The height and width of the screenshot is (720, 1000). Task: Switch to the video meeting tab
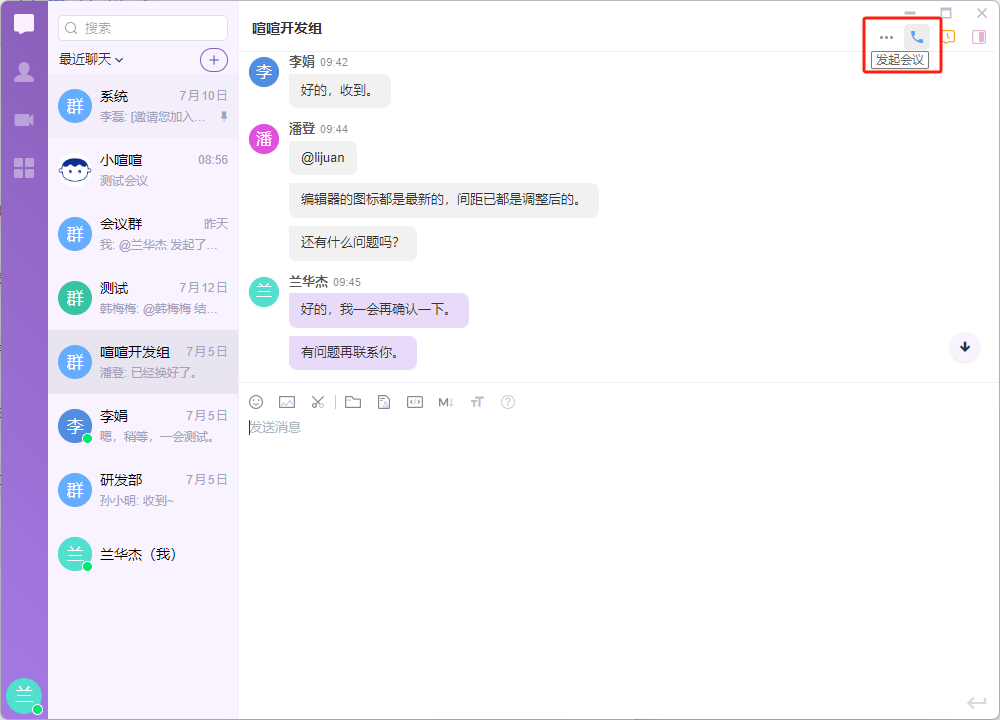(x=24, y=120)
